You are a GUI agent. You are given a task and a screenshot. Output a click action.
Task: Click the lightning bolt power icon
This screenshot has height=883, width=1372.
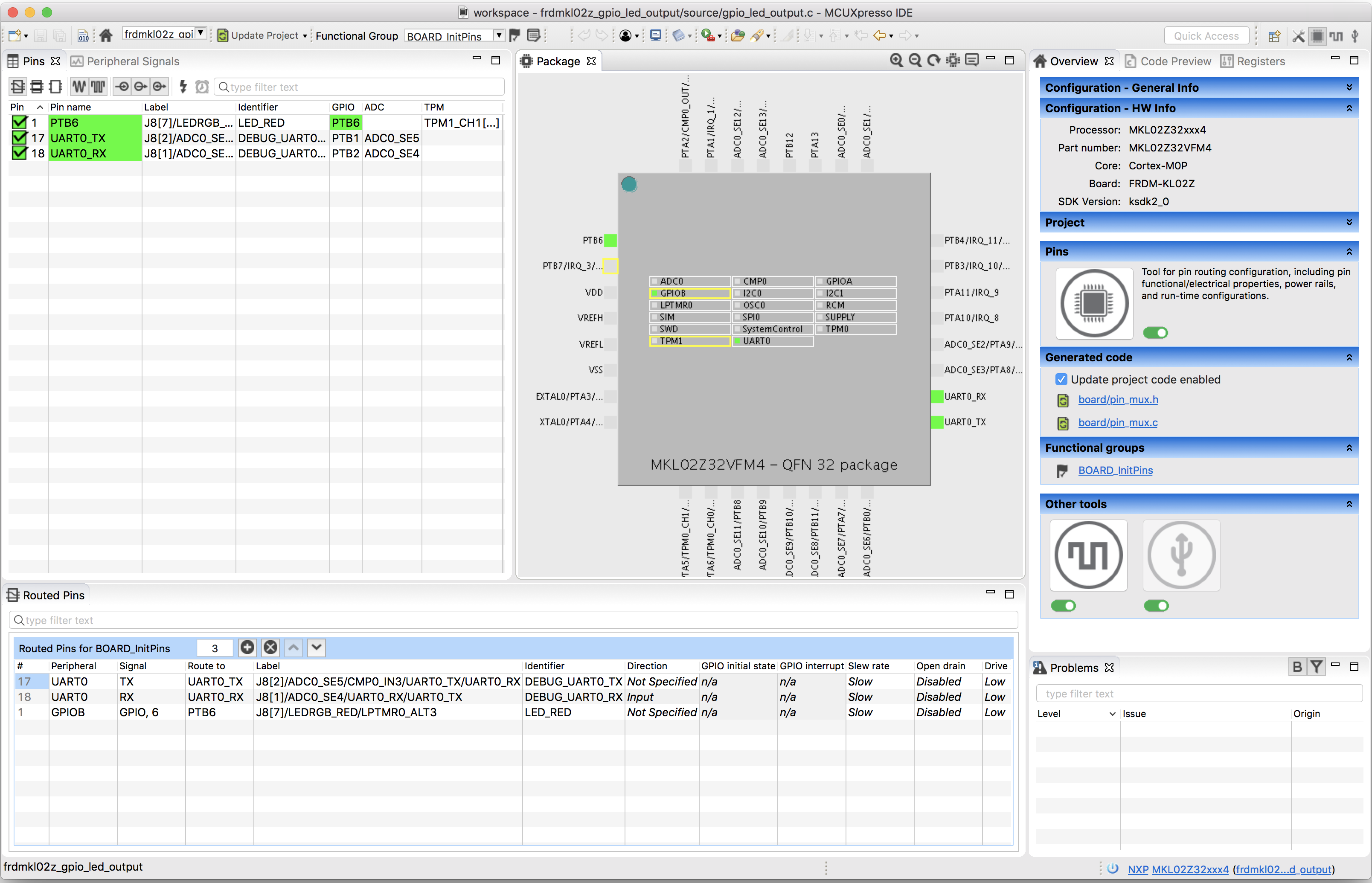183,87
